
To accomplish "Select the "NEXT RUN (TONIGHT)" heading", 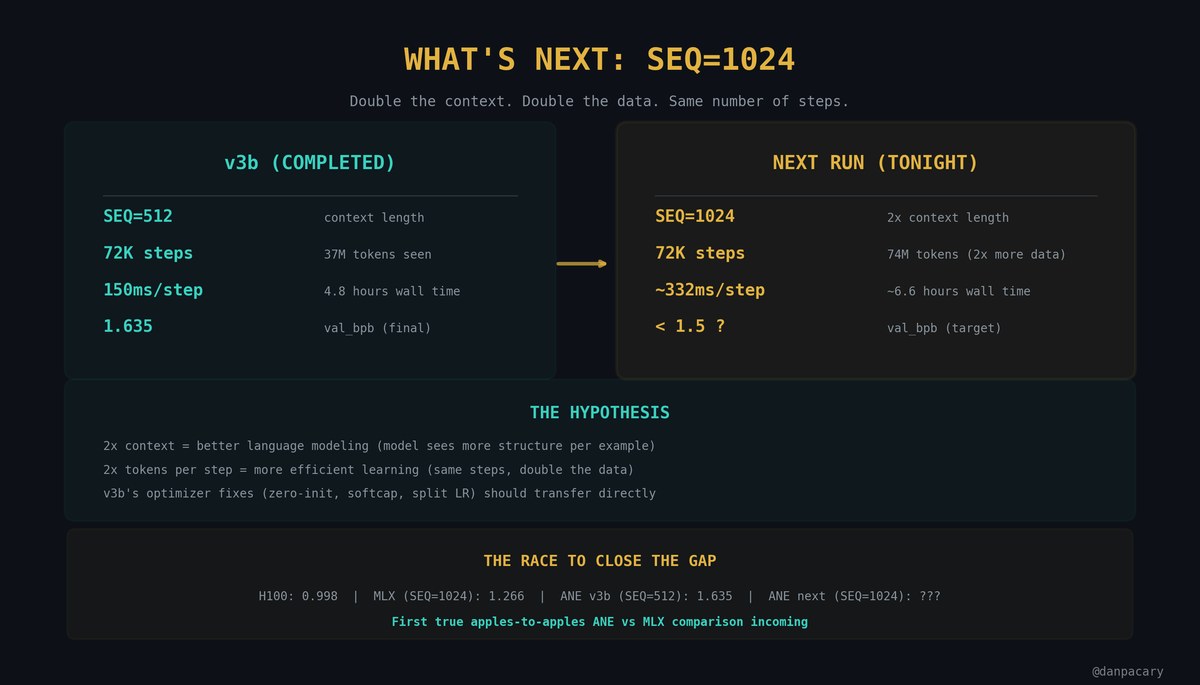I will 875,162.
